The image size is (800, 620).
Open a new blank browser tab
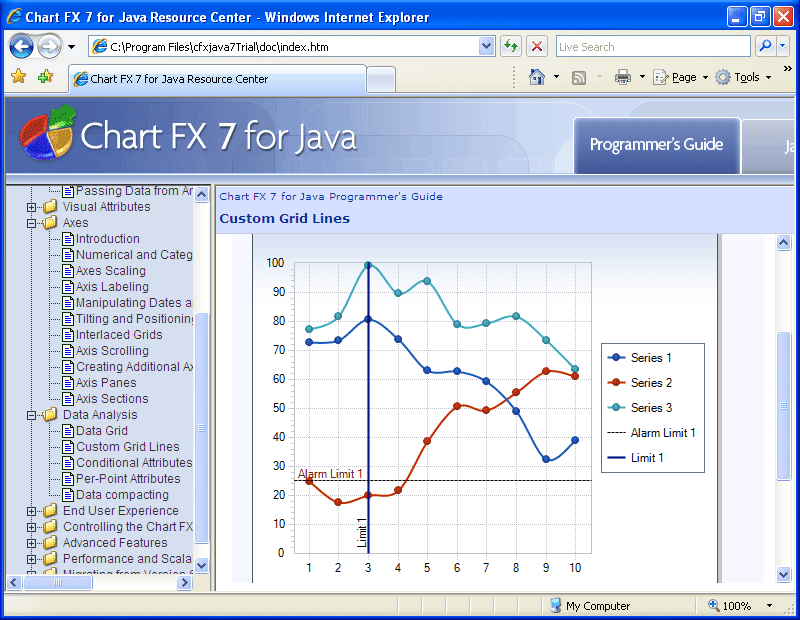coord(381,79)
